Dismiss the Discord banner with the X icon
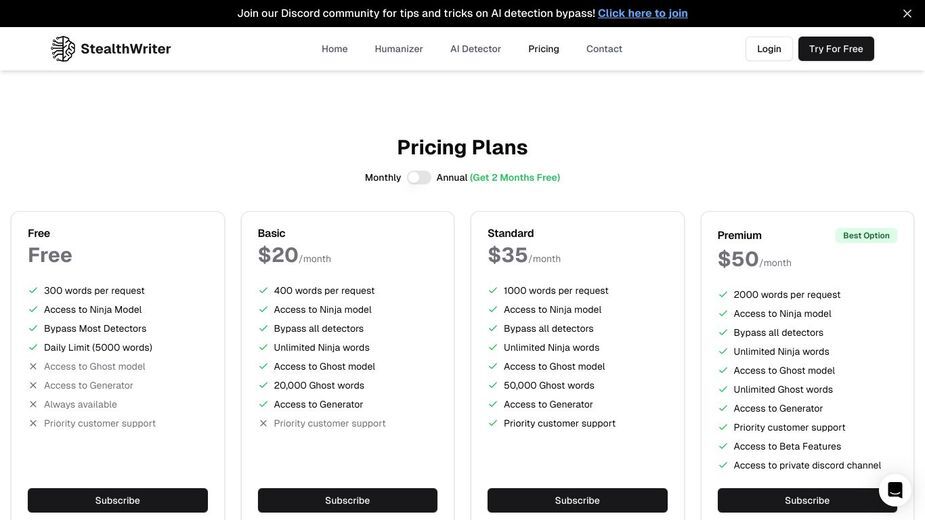Screen dimensions: 925x520 click(x=907, y=14)
